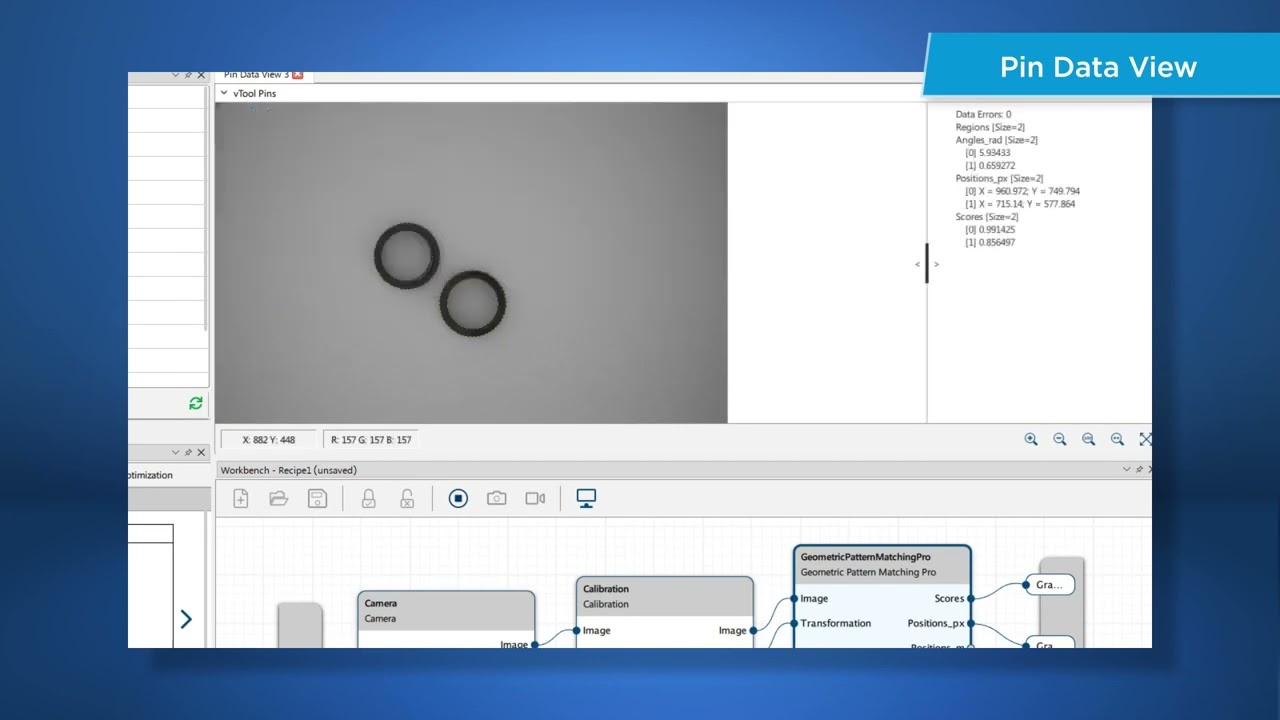Screen dimensions: 1280x720
Task: Click the Transformation input pin
Action: [x=794, y=623]
